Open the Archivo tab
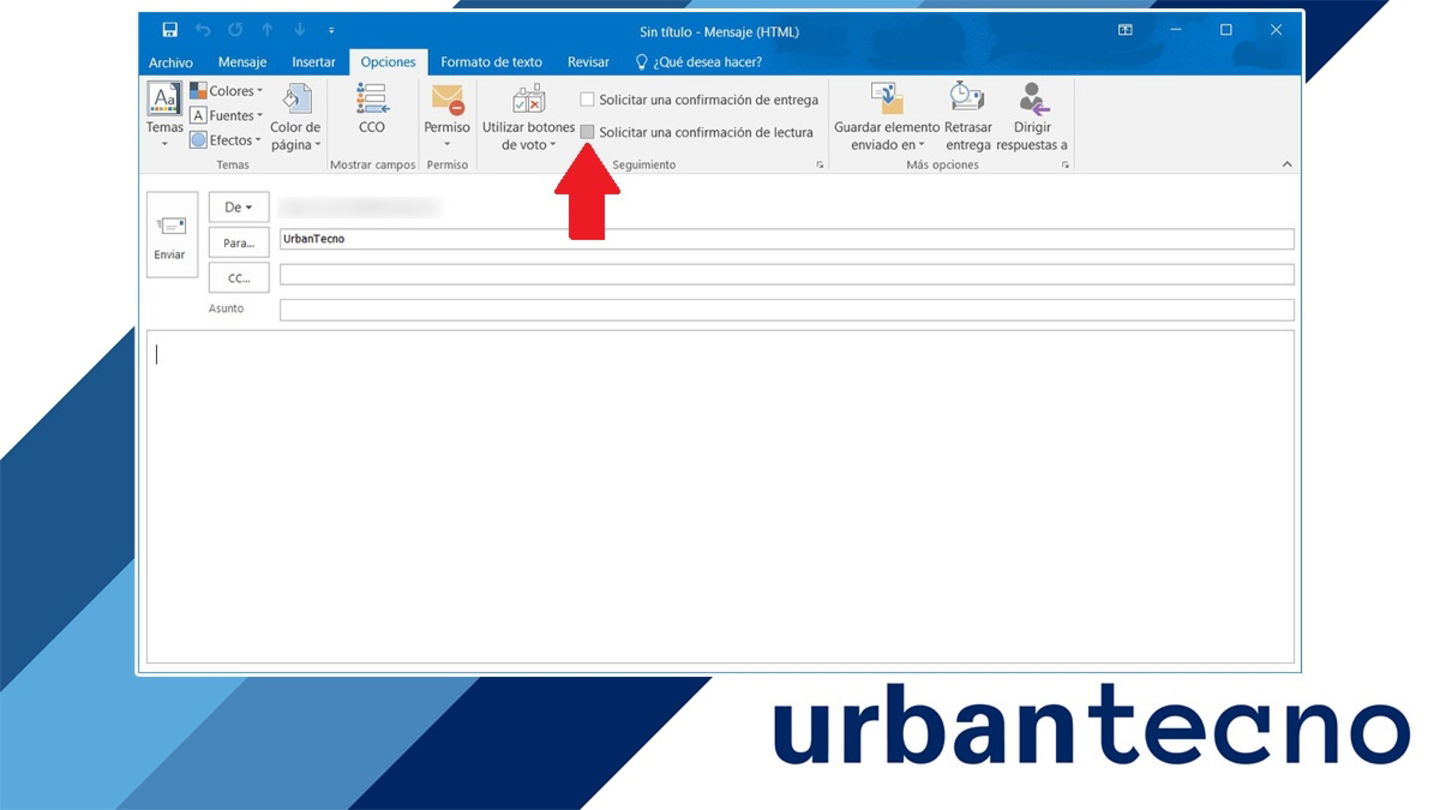Image resolution: width=1440 pixels, height=810 pixels. (171, 62)
